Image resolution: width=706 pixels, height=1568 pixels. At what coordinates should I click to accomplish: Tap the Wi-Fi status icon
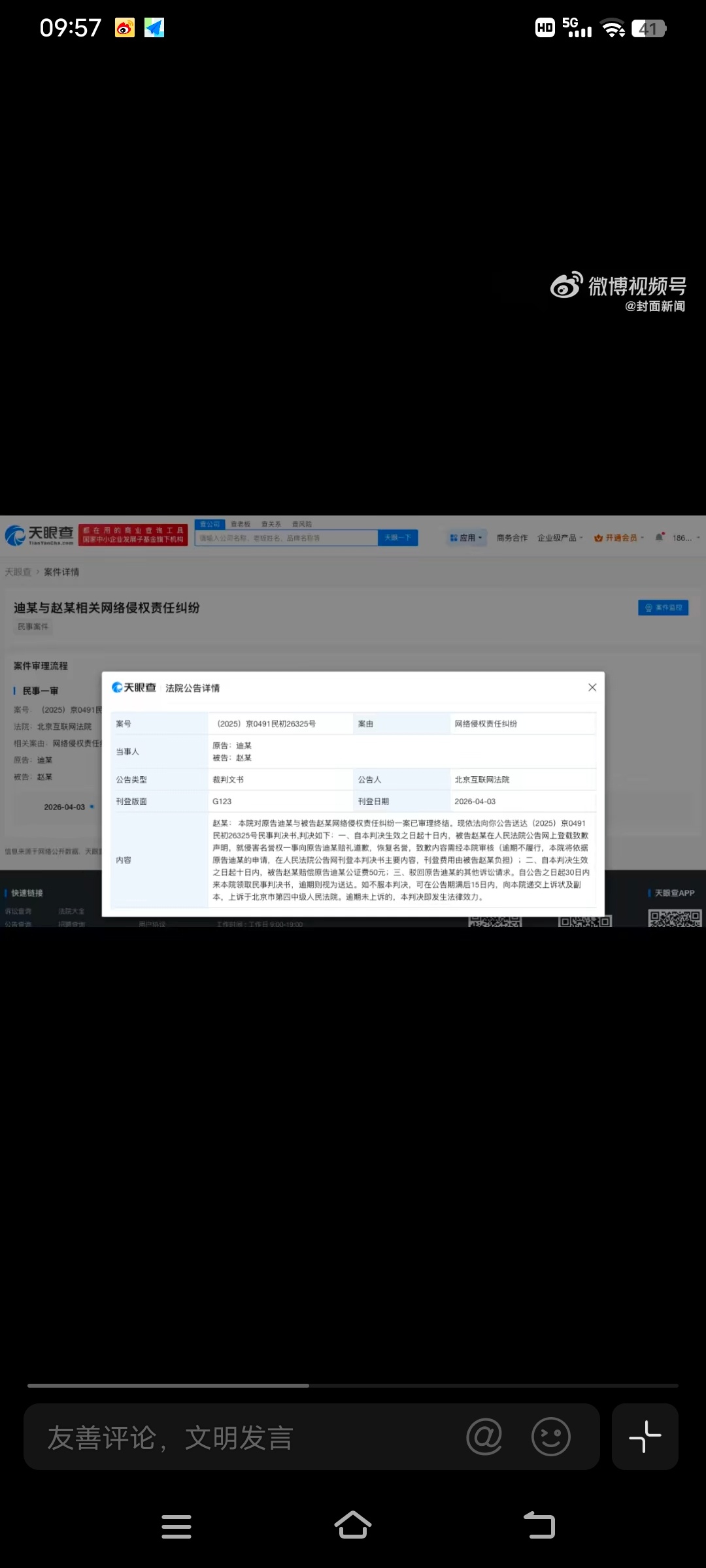[x=613, y=29]
